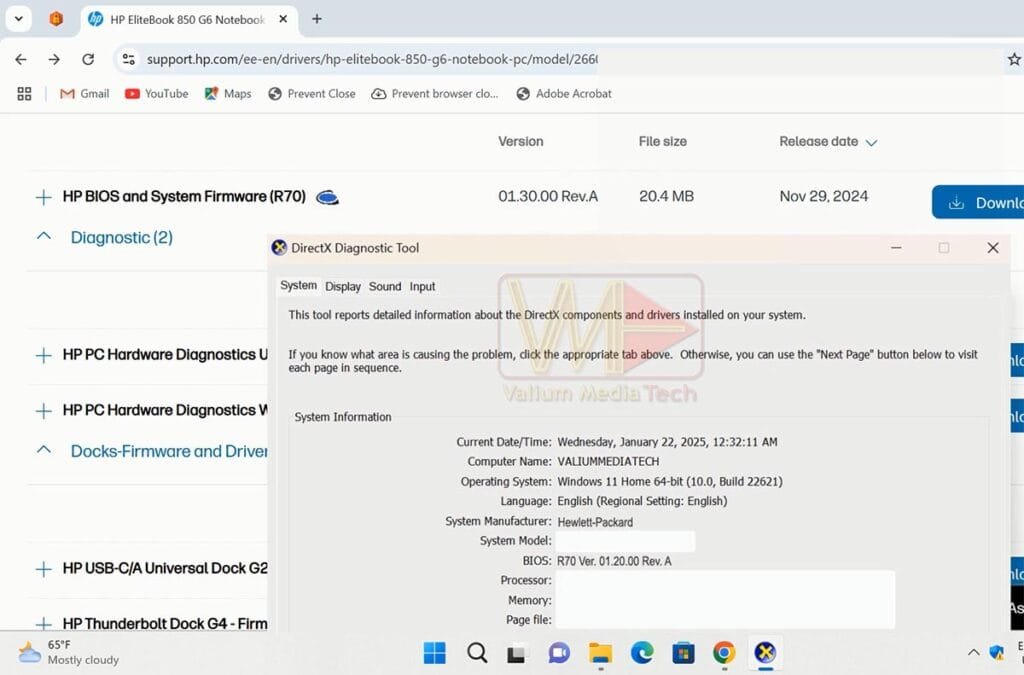
Task: Open the Prevent browser clo... bookmark
Action: pos(435,94)
